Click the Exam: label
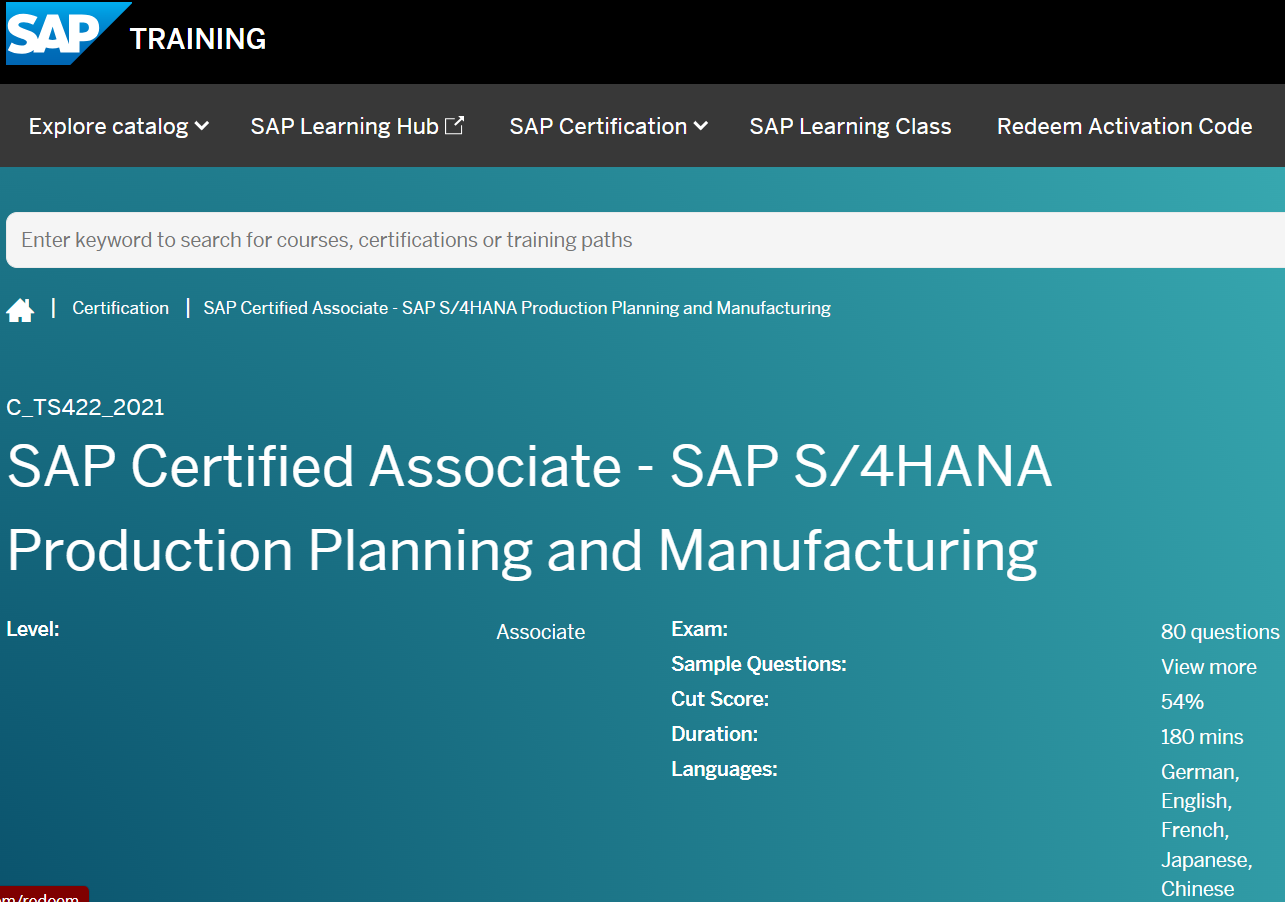 (x=699, y=629)
